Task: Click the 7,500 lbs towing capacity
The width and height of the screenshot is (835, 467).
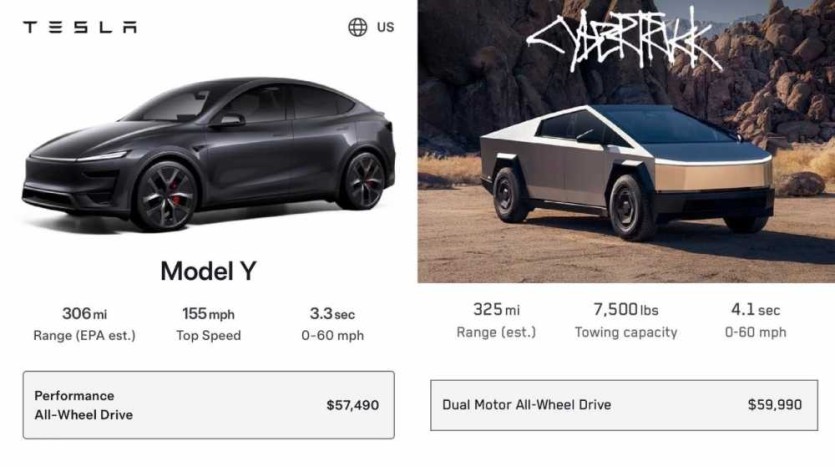Action: tap(625, 320)
